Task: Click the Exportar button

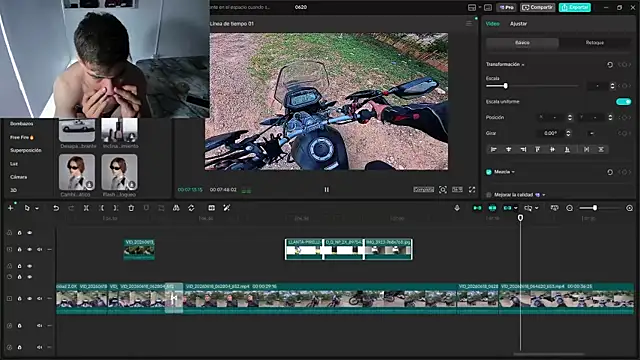Action: point(575,7)
